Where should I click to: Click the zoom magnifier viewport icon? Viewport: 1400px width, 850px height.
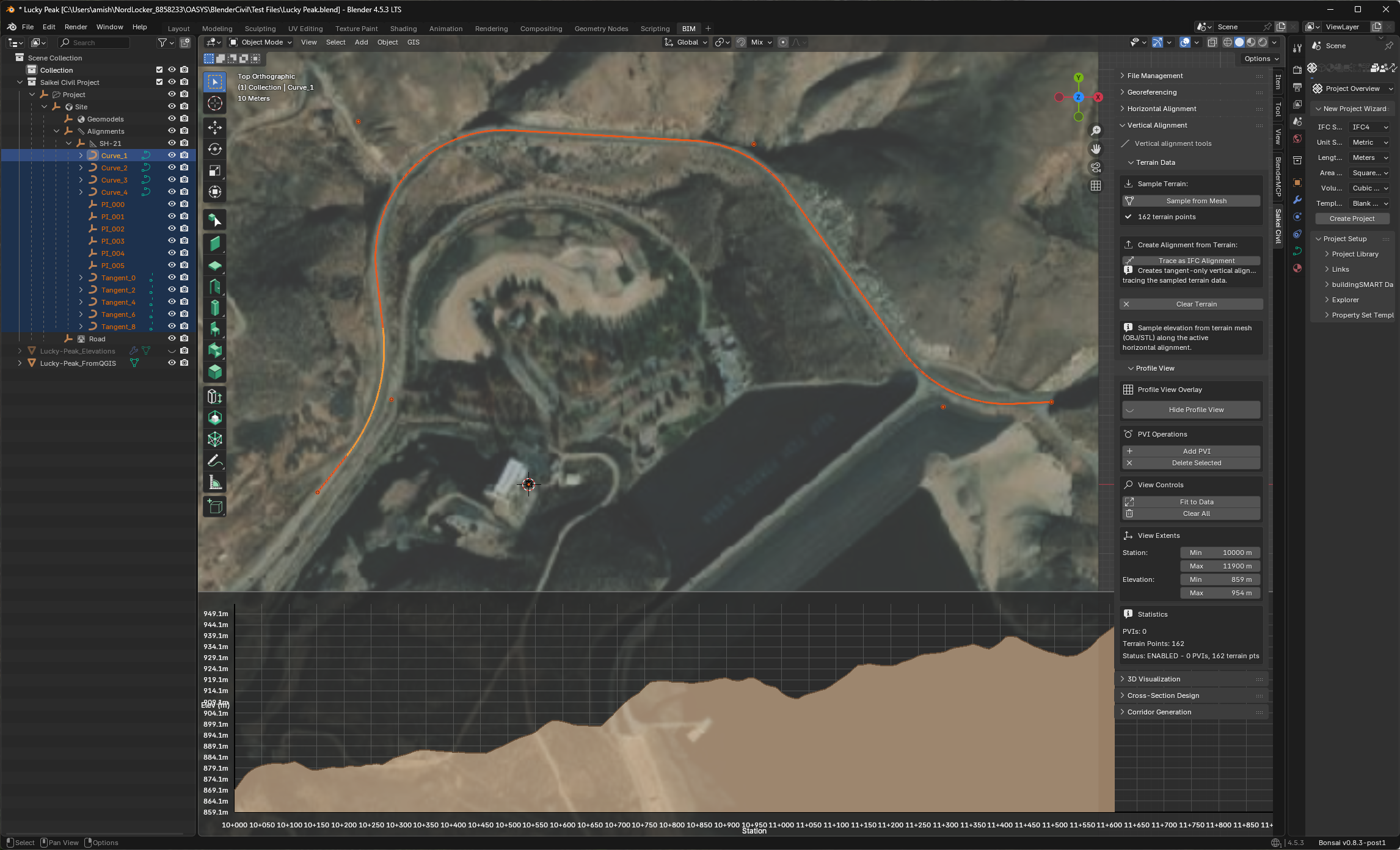1096,131
